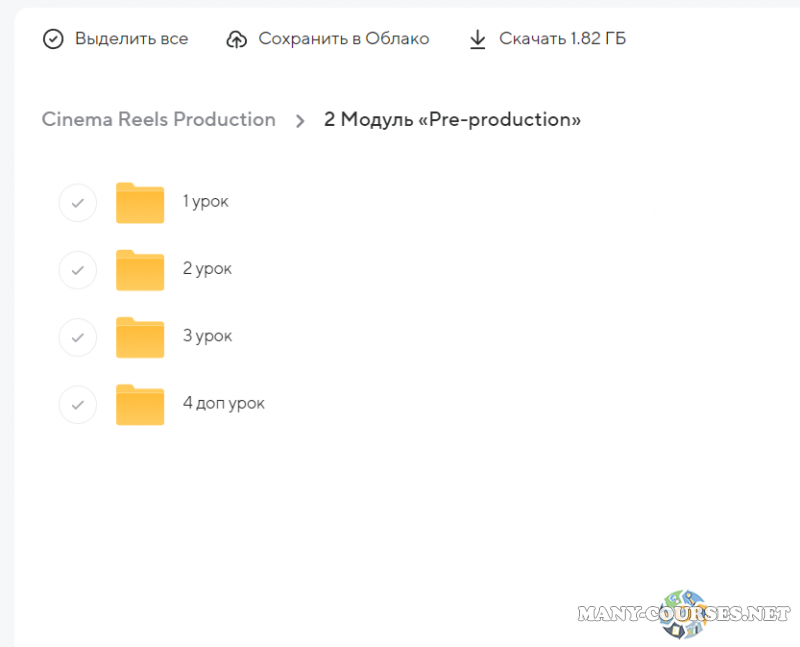Click the circled checkmark icon for Выделить все
Image resolution: width=800 pixels, height=647 pixels.
tap(53, 39)
